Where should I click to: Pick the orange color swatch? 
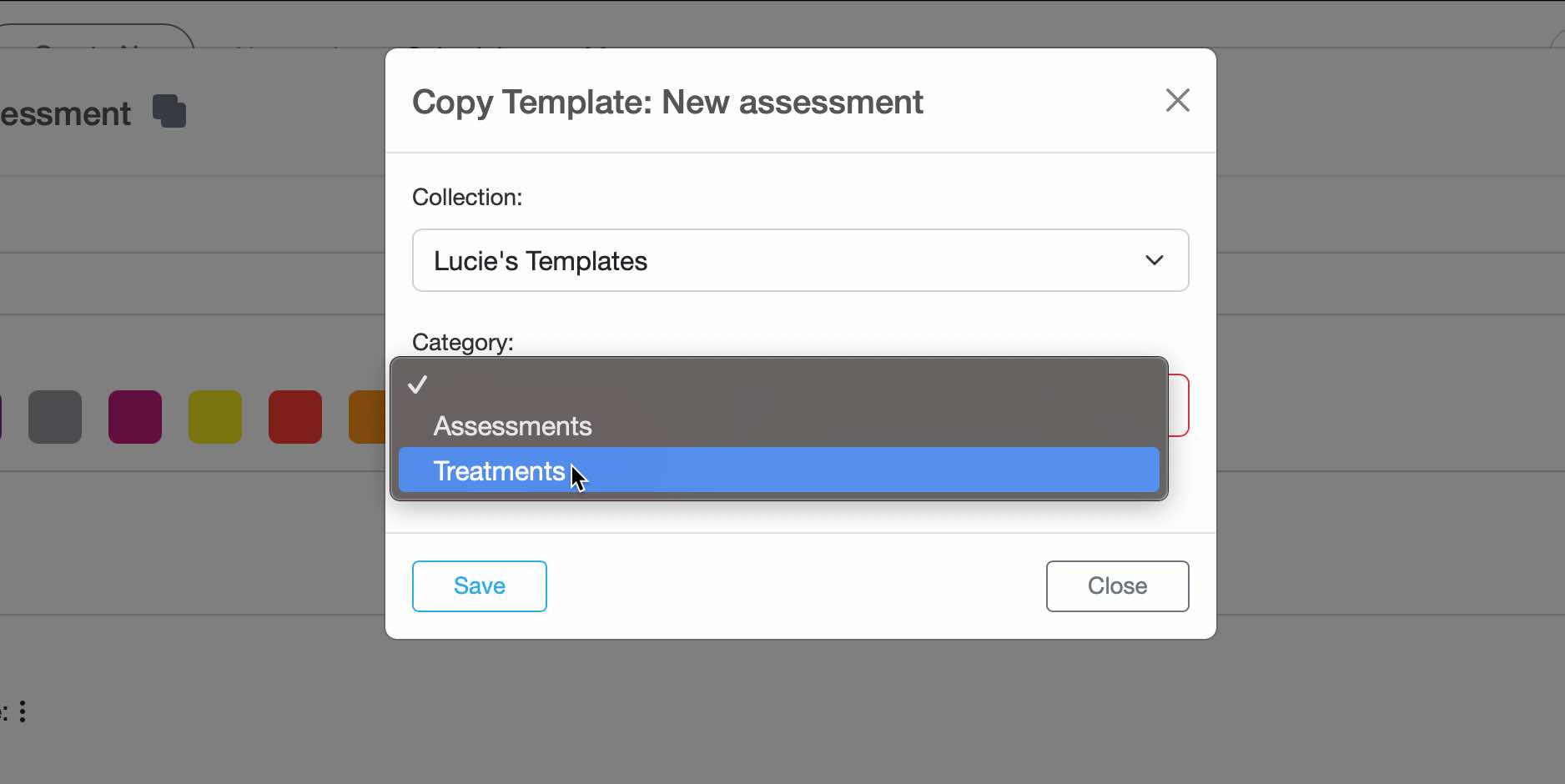coord(367,417)
